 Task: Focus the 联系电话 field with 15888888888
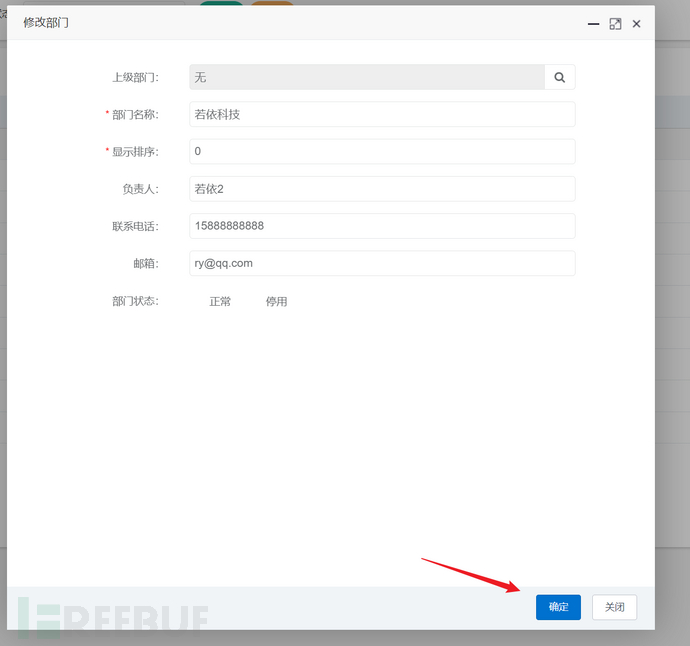pos(382,226)
